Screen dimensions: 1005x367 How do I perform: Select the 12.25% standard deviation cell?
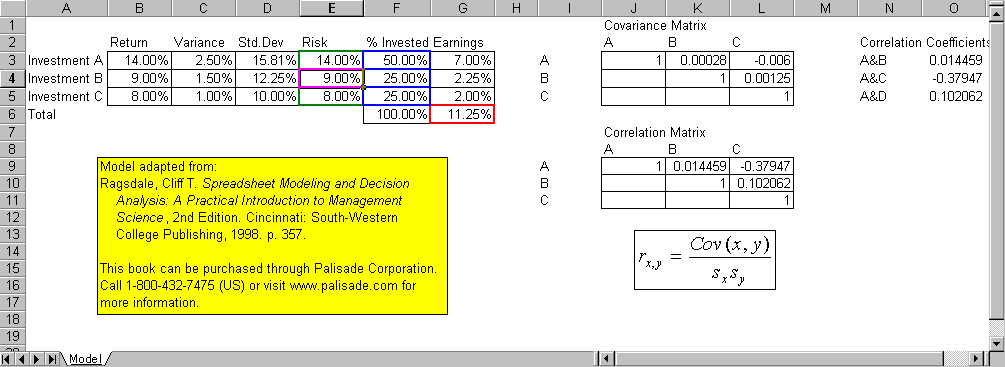pyautogui.click(x=267, y=79)
